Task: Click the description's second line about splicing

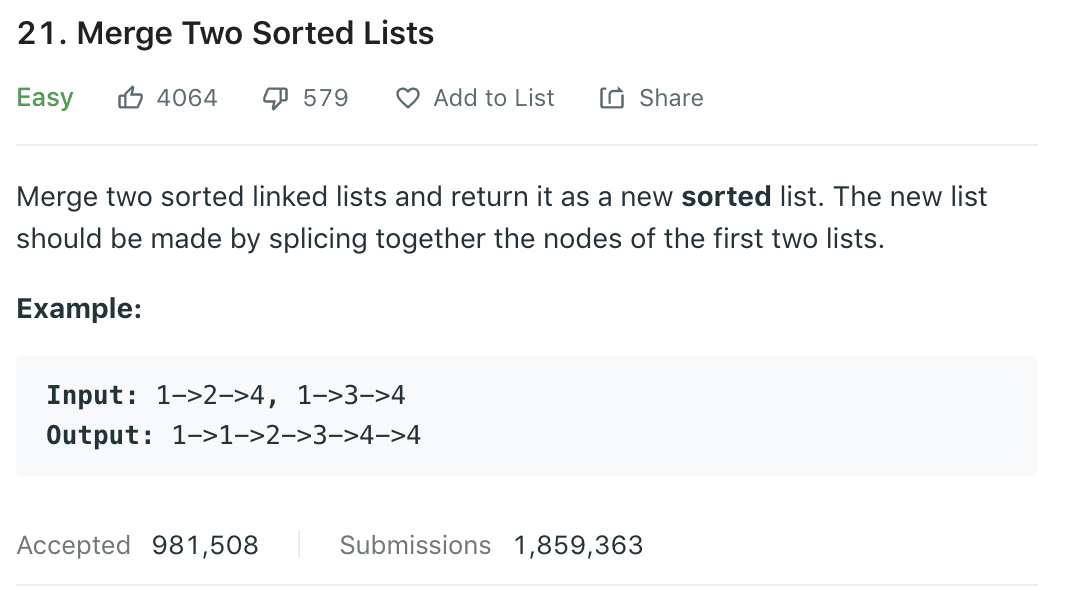Action: click(450, 239)
